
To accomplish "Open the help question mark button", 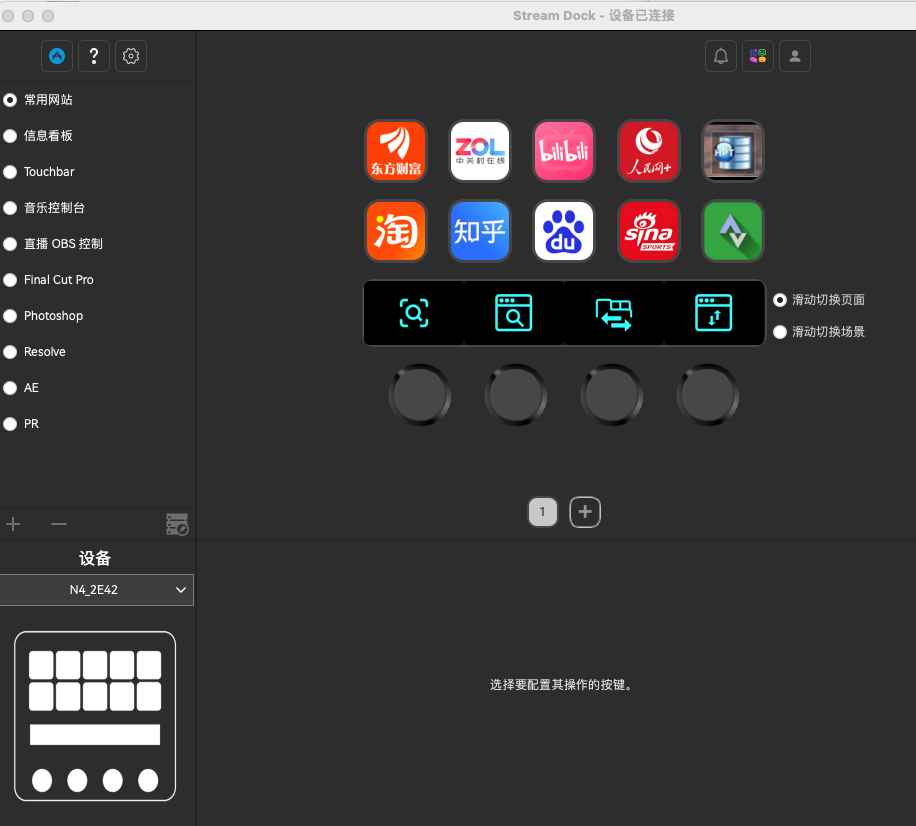I will 93,56.
